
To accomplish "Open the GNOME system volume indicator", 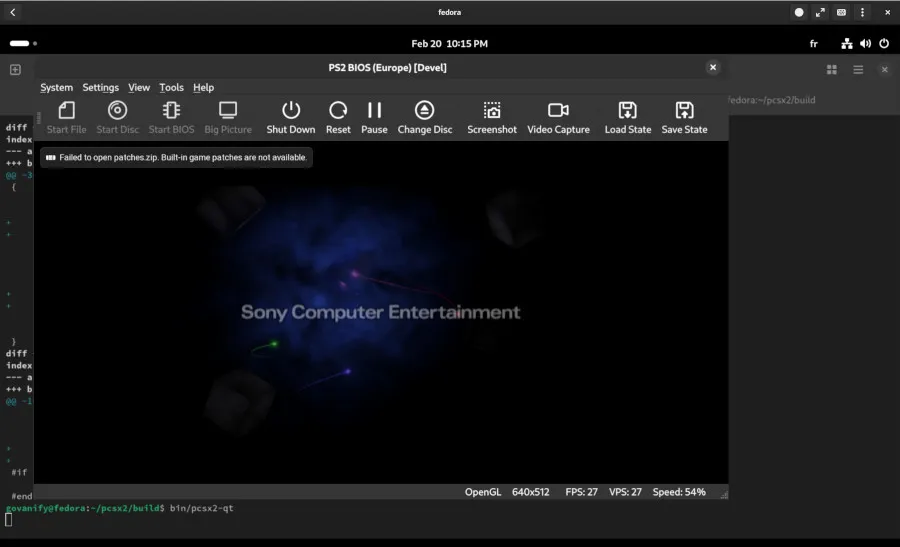I will point(865,44).
